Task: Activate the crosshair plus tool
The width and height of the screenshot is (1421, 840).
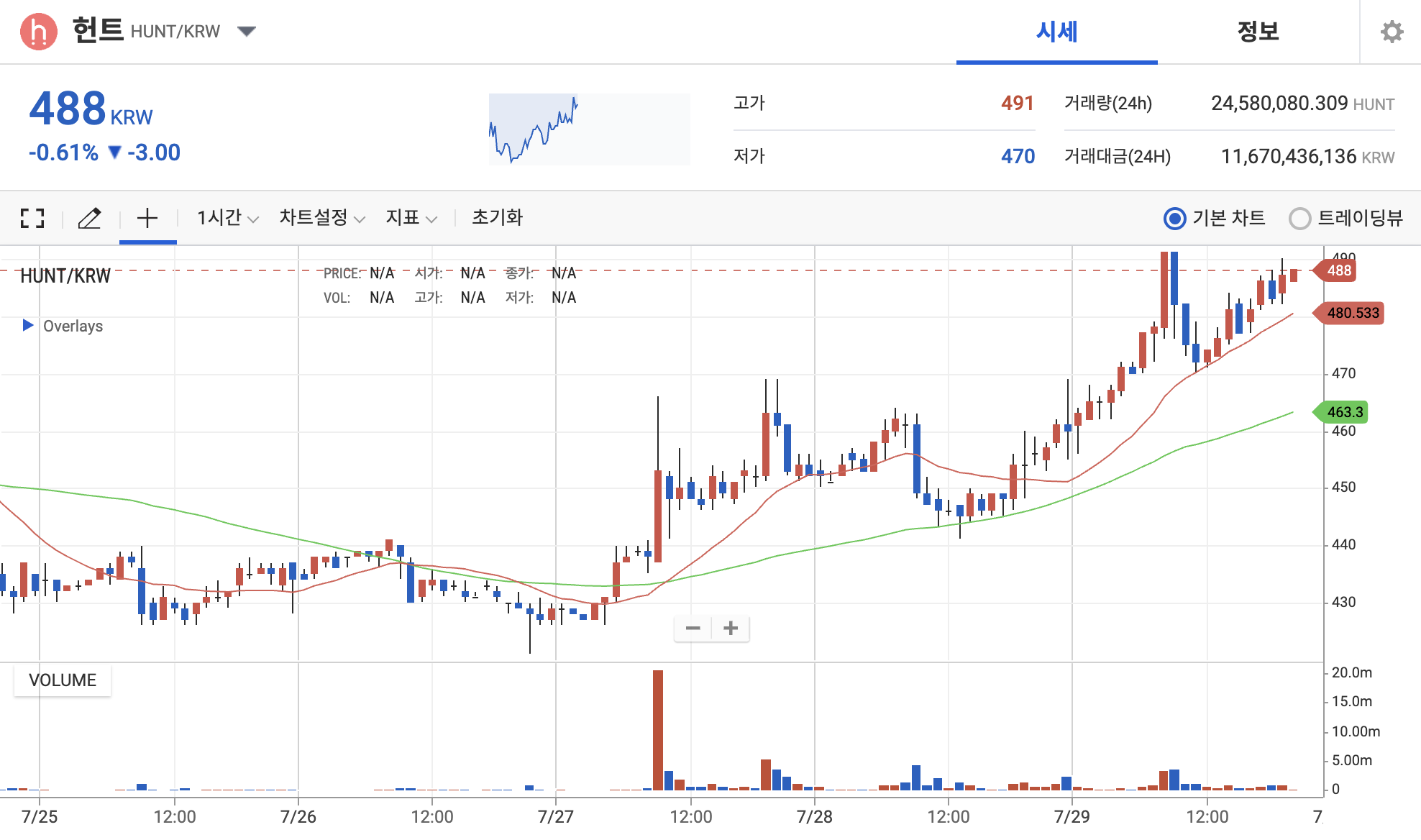Action: coord(147,218)
